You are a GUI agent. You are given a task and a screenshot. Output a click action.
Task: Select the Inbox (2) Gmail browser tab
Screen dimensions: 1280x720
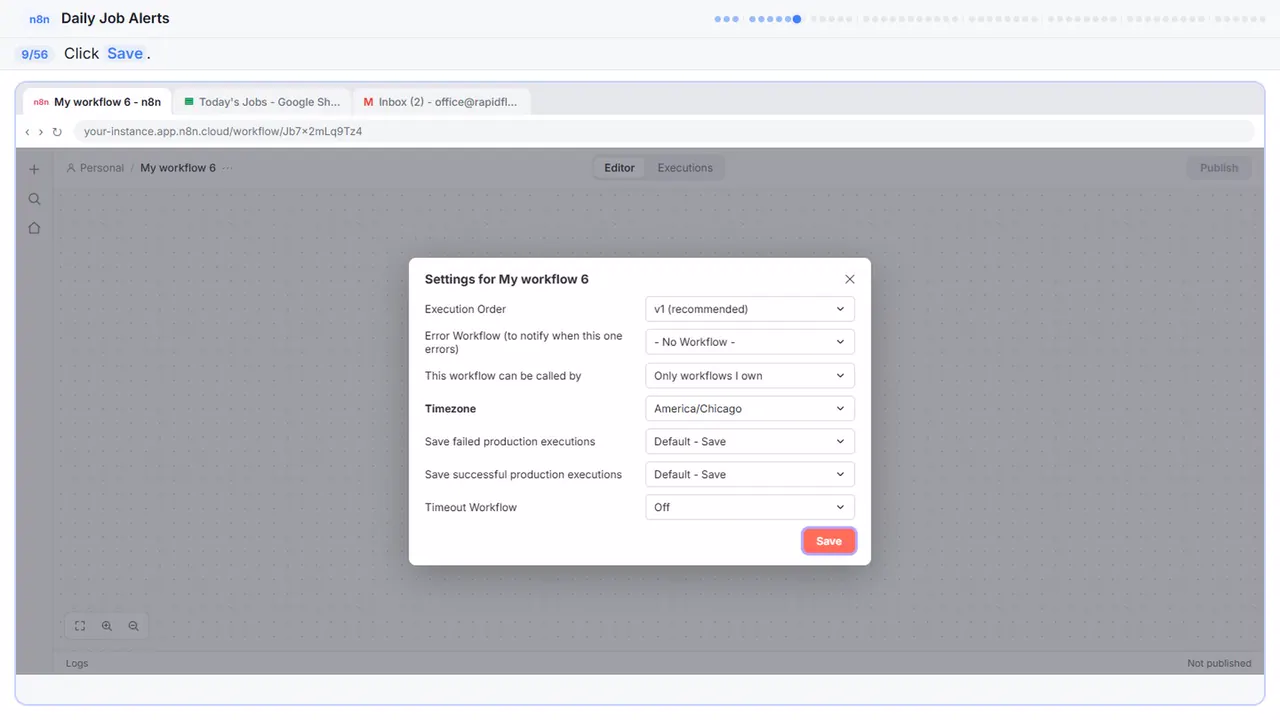pos(441,102)
